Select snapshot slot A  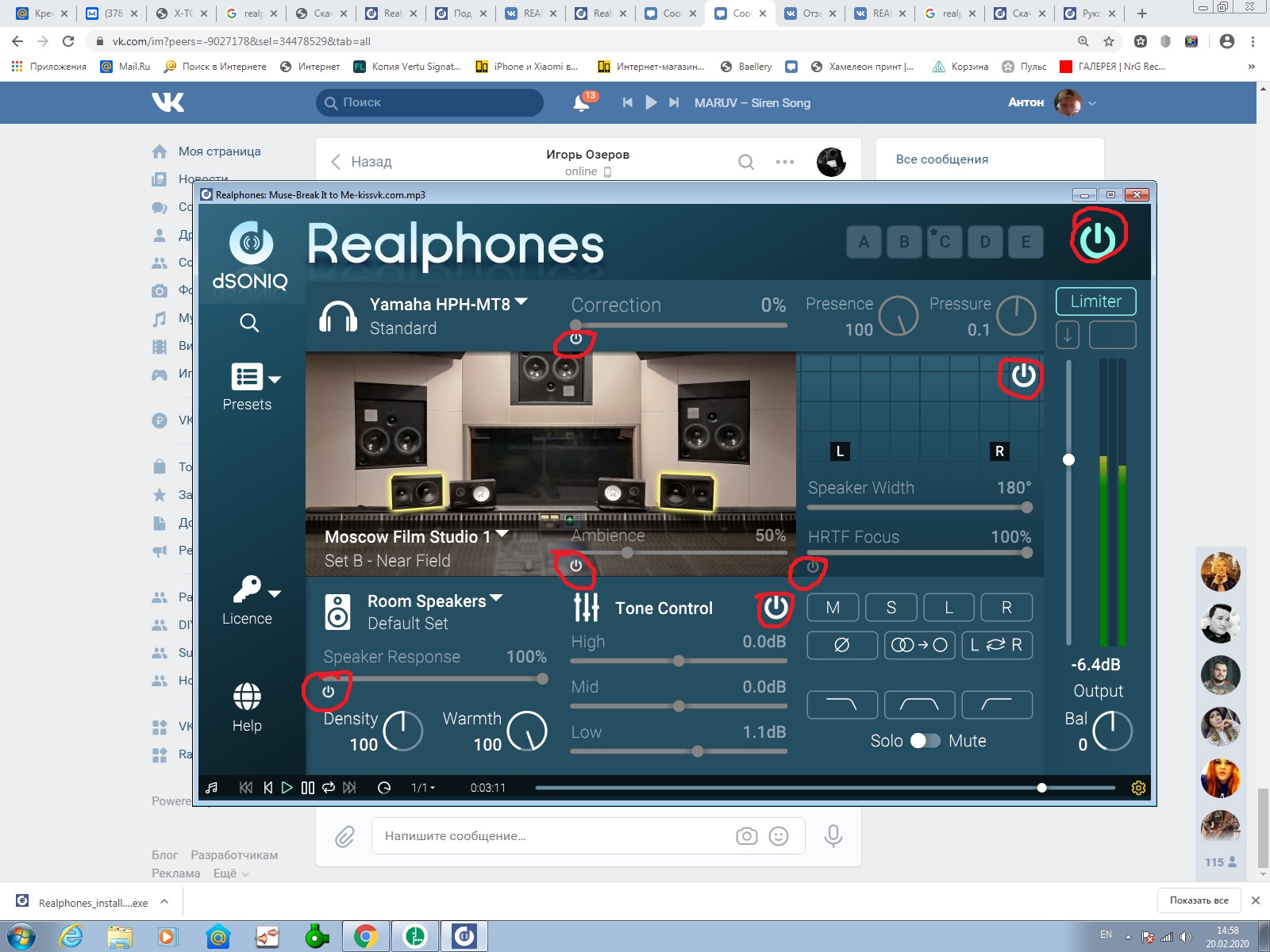(864, 242)
